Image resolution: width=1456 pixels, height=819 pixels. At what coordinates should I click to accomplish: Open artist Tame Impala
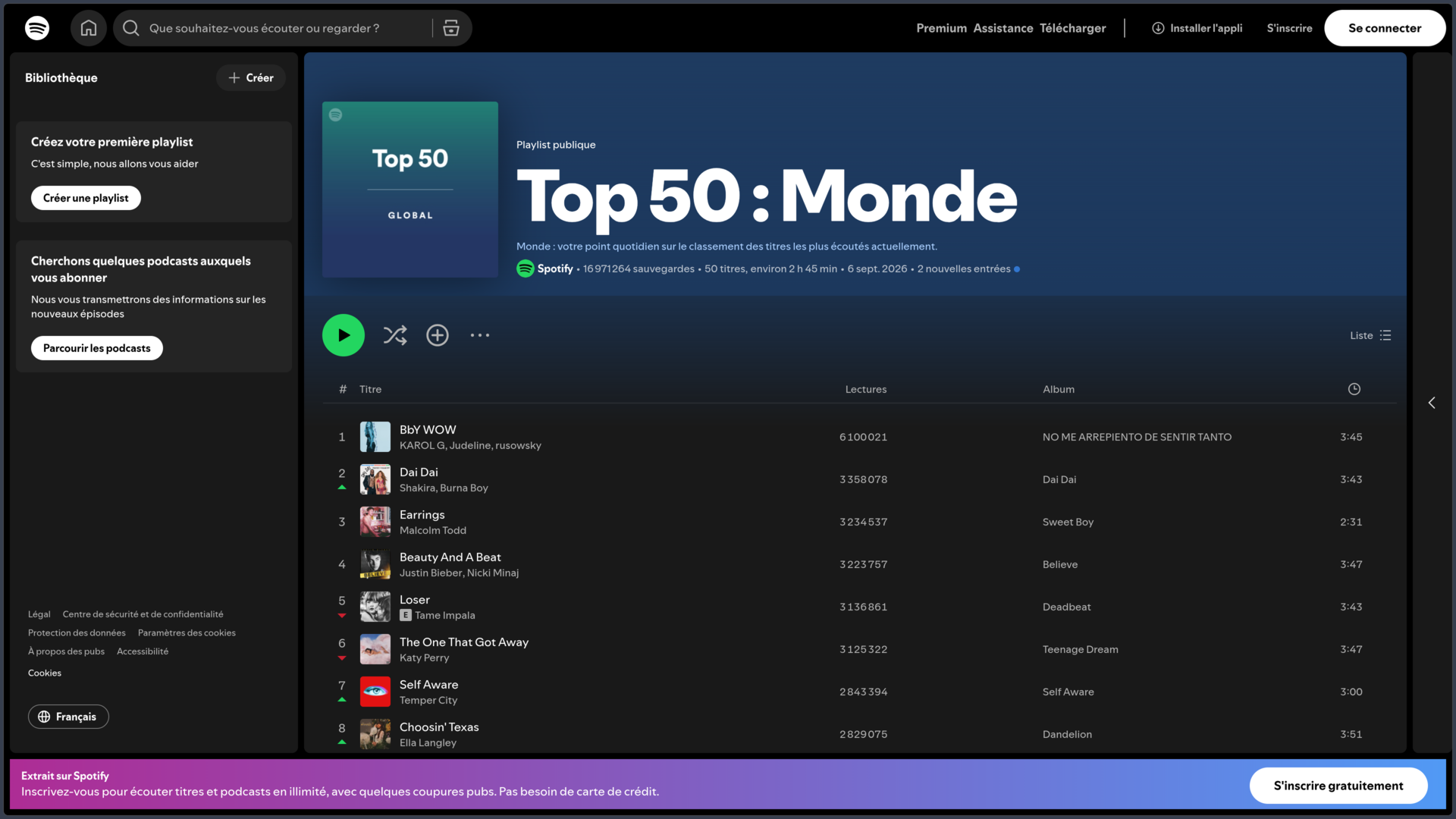click(x=445, y=615)
